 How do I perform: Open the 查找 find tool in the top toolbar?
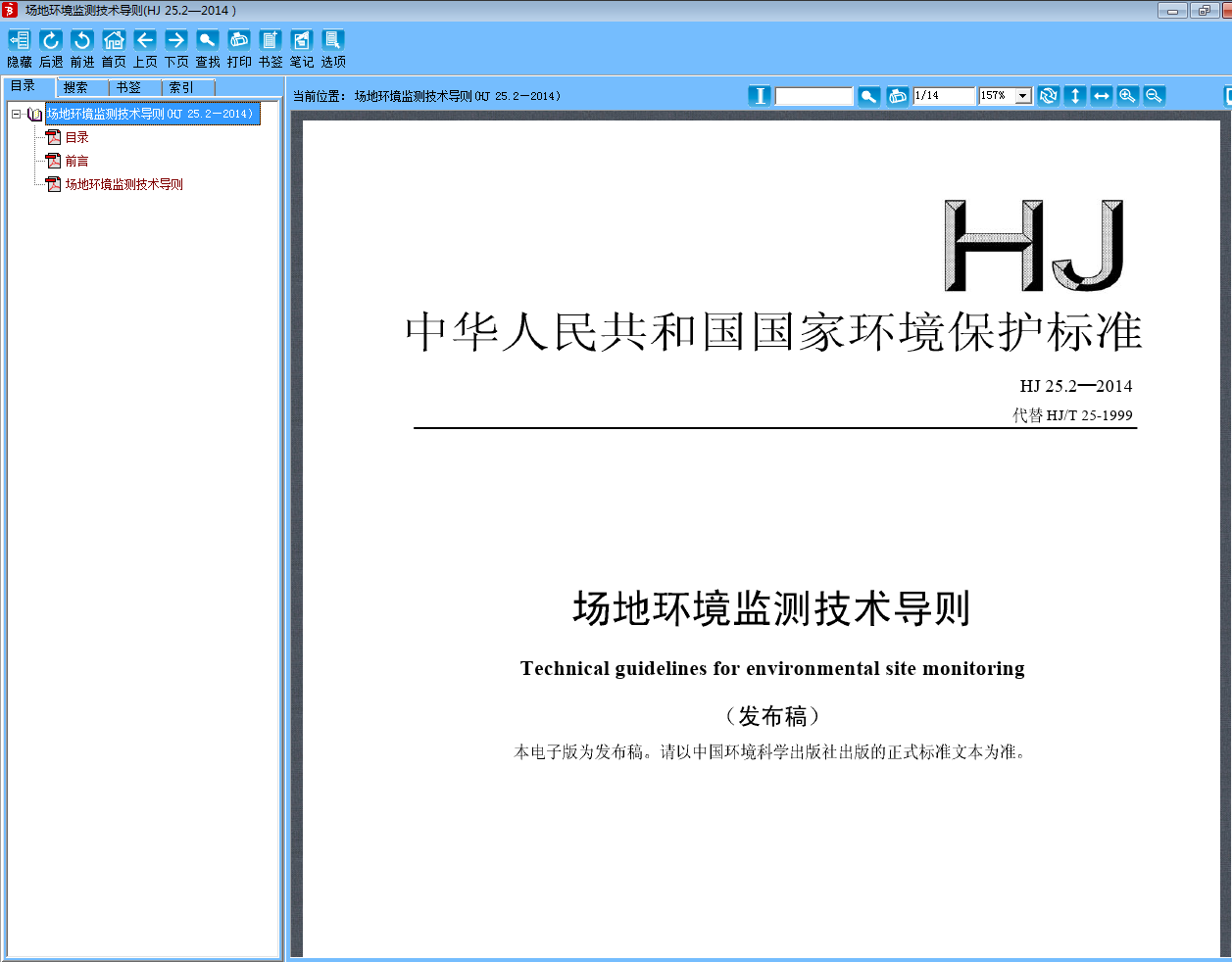(208, 49)
